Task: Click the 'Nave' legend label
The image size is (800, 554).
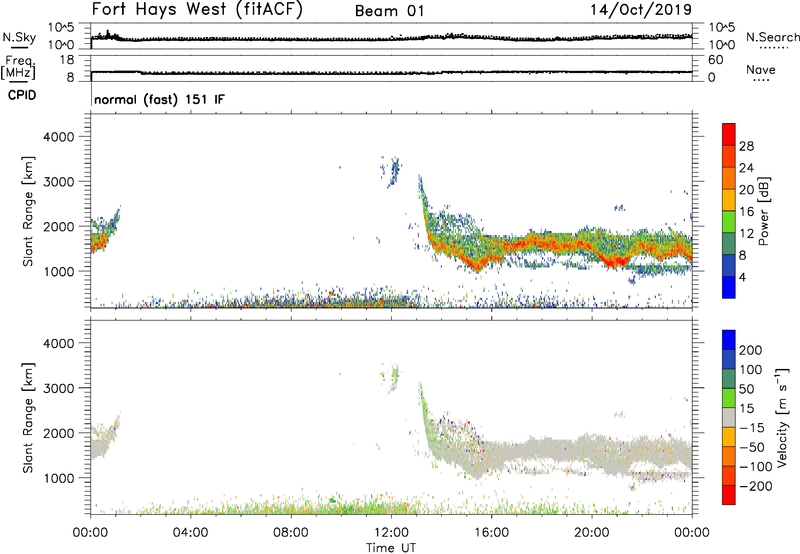Action: pyautogui.click(x=761, y=70)
